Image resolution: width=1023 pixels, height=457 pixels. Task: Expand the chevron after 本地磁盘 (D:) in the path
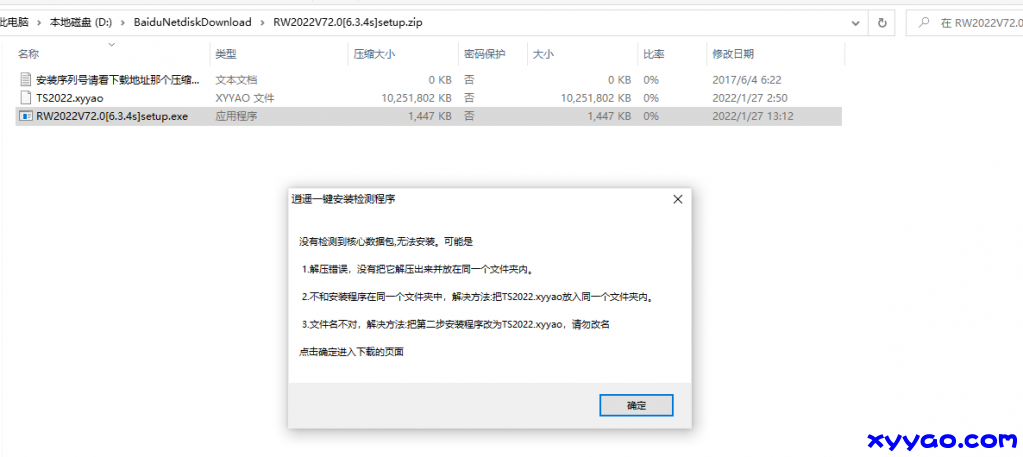pyautogui.click(x=123, y=22)
